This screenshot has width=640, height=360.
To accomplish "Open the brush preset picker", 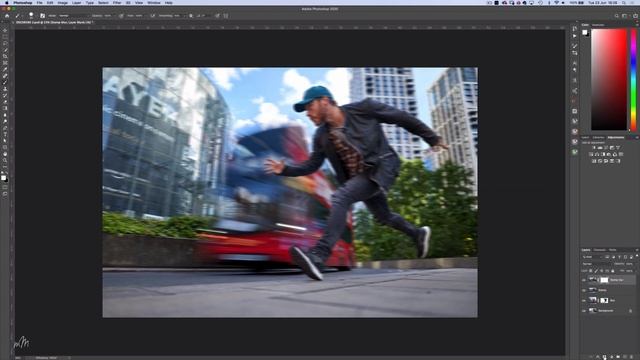I will pos(31,16).
